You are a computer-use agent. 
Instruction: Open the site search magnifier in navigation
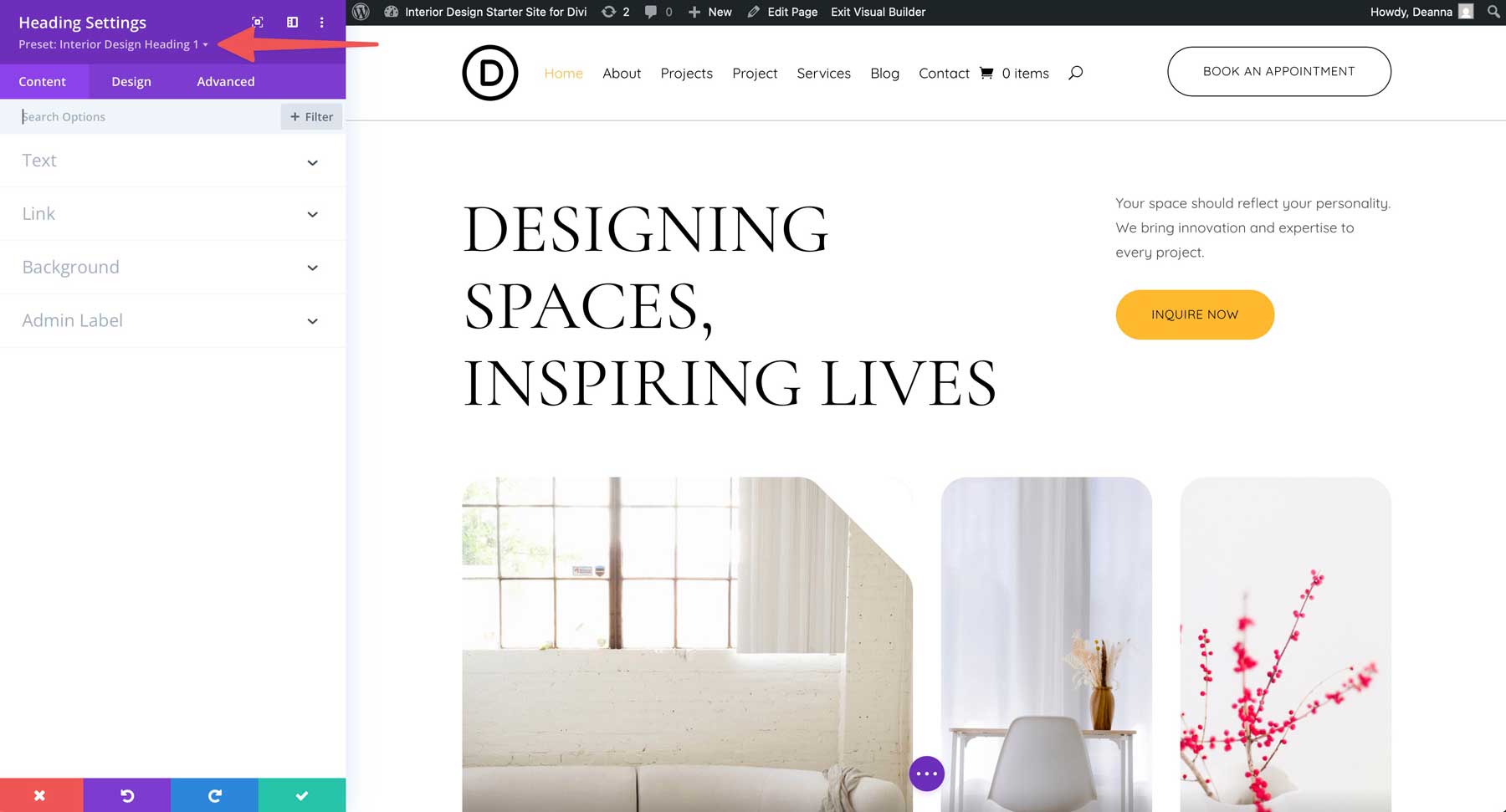(1076, 73)
